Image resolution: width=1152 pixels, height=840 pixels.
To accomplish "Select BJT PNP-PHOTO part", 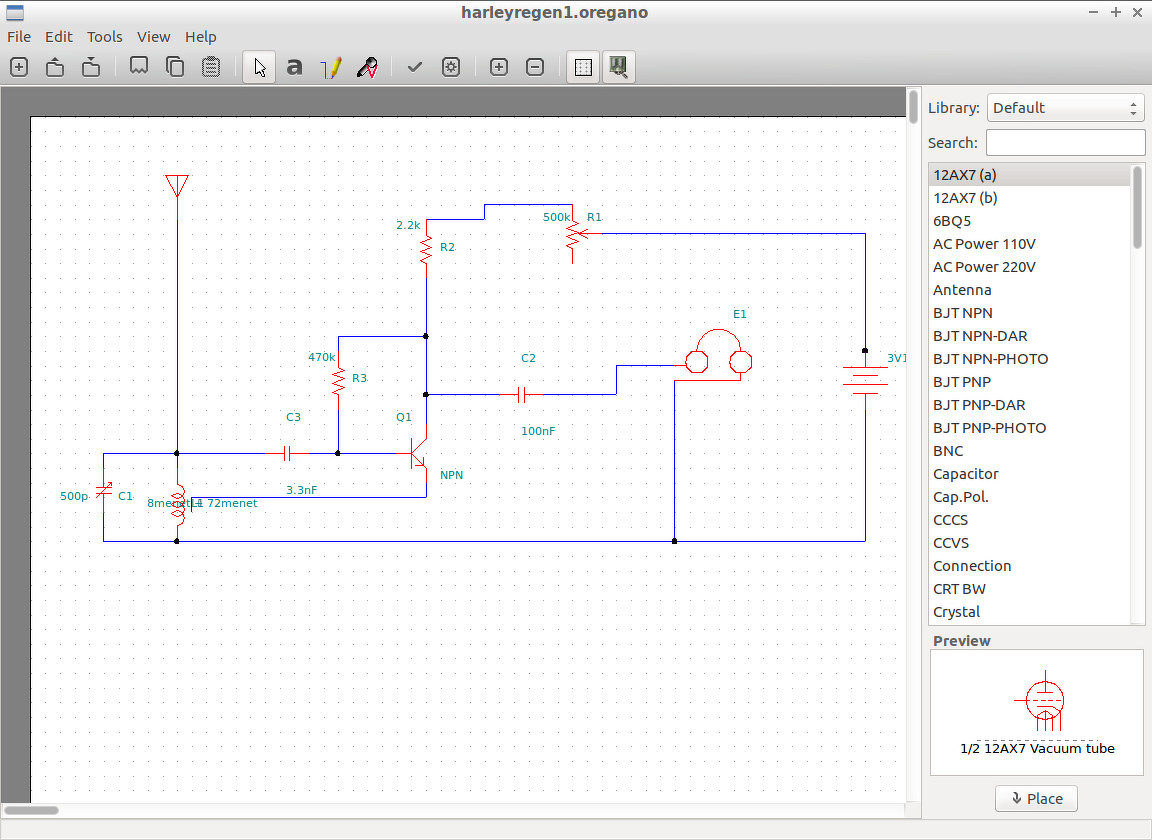I will 1029,428.
